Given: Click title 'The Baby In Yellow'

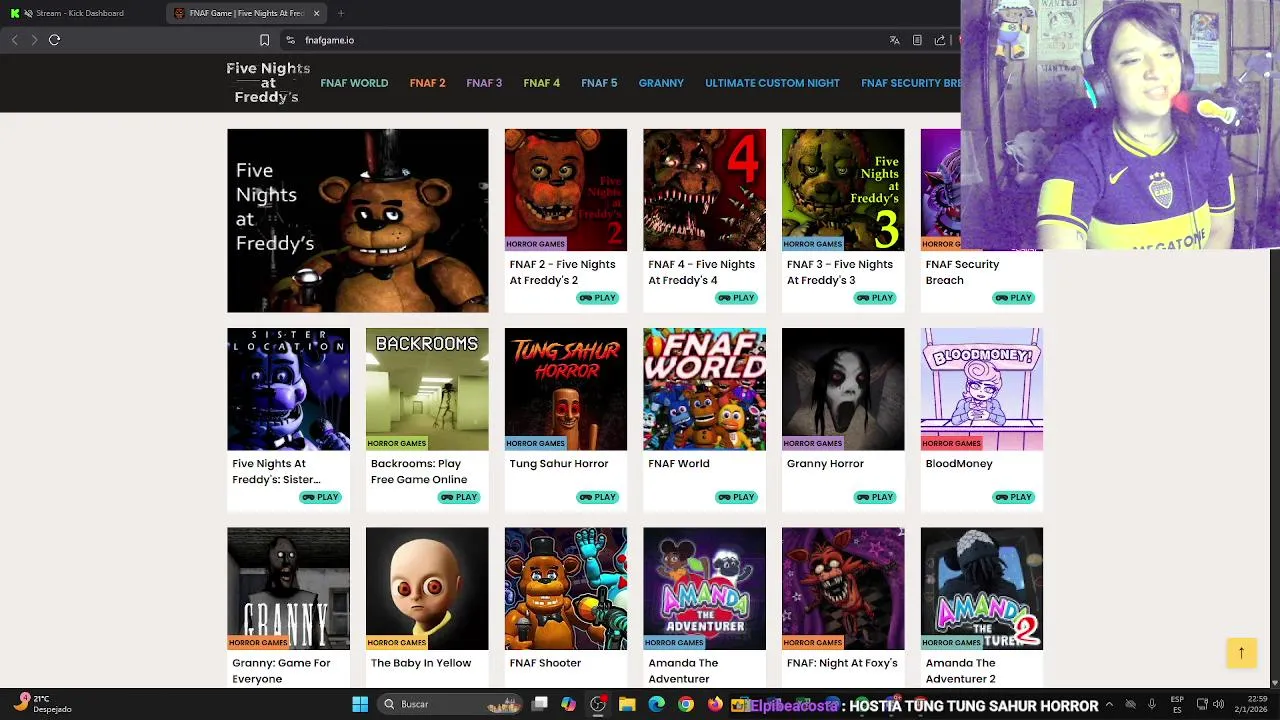Looking at the screenshot, I should (421, 663).
